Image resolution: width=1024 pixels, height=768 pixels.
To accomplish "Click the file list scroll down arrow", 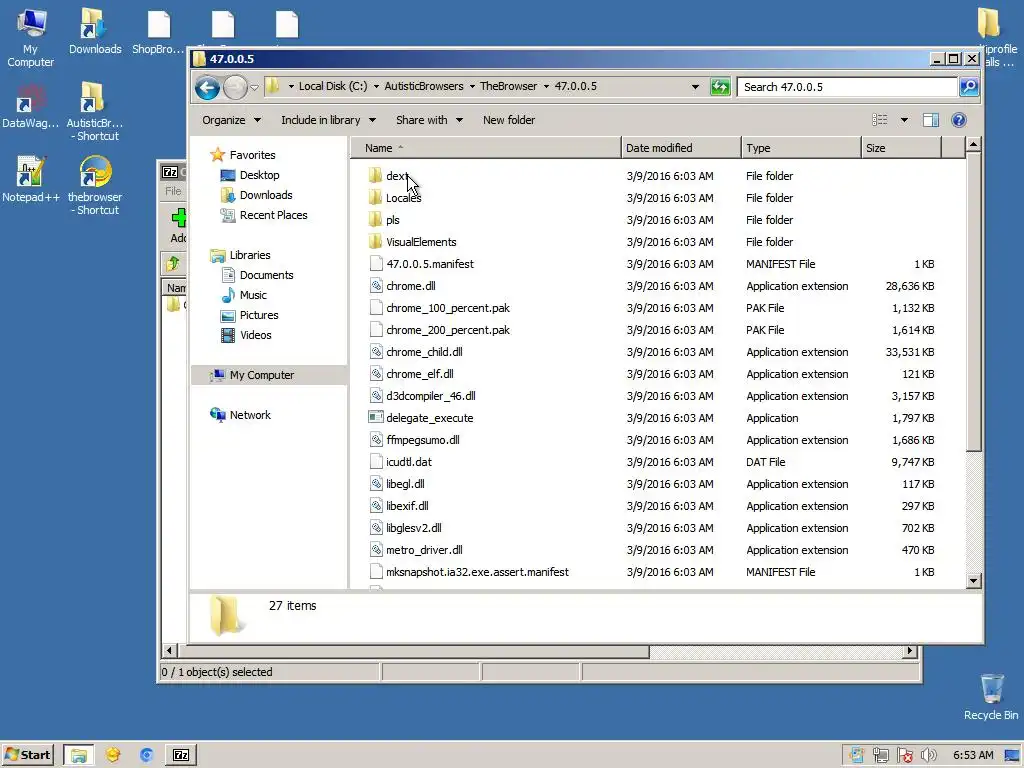I will (974, 581).
